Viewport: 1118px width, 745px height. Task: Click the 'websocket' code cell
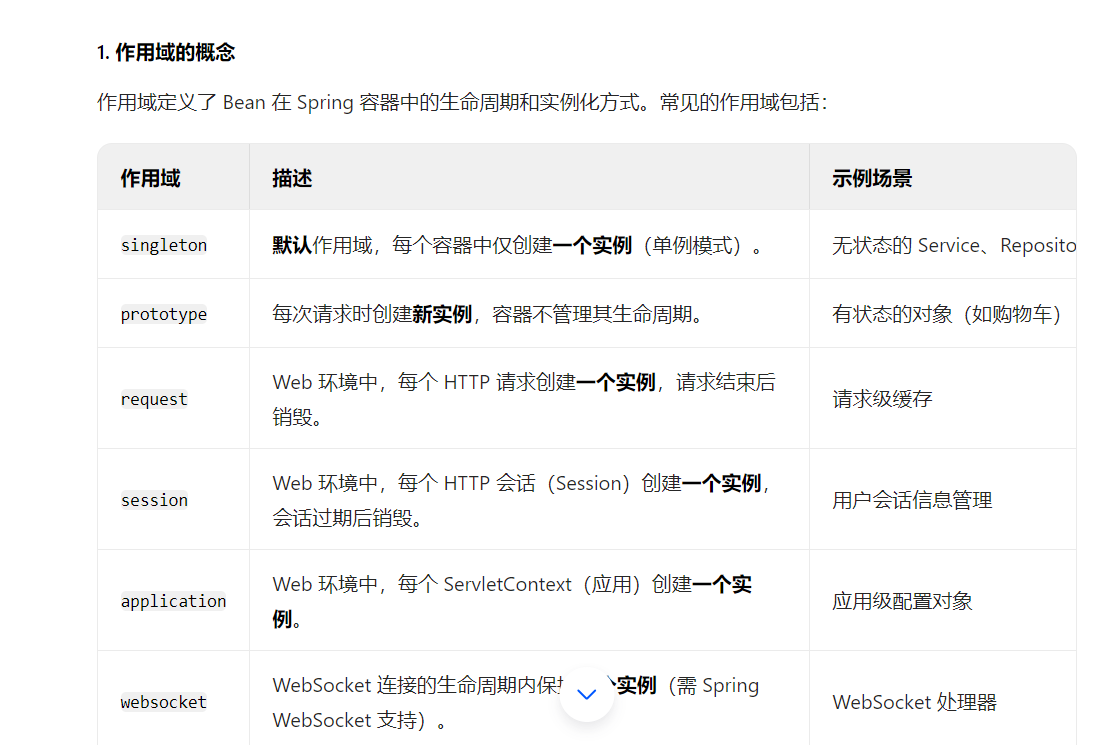[x=164, y=702]
